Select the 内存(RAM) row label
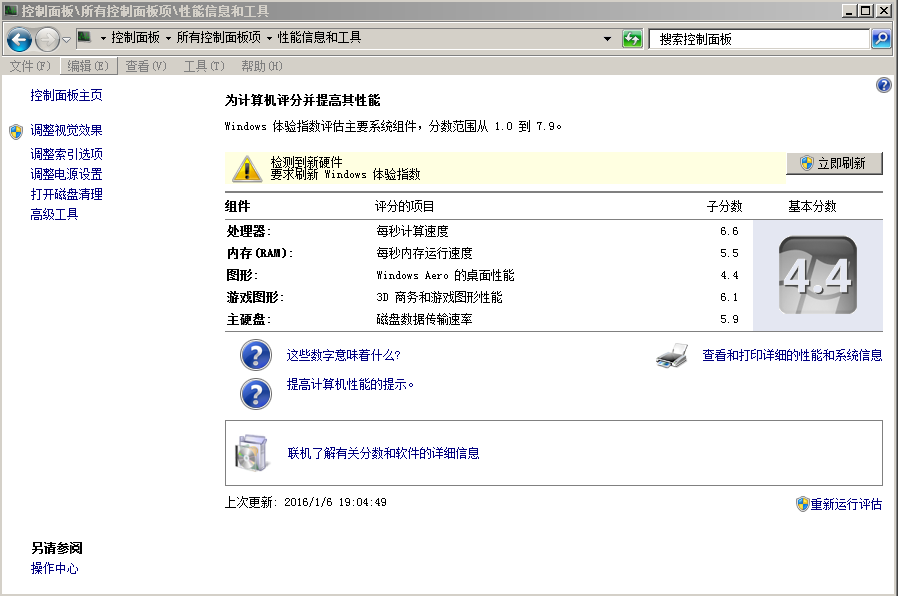 point(260,253)
